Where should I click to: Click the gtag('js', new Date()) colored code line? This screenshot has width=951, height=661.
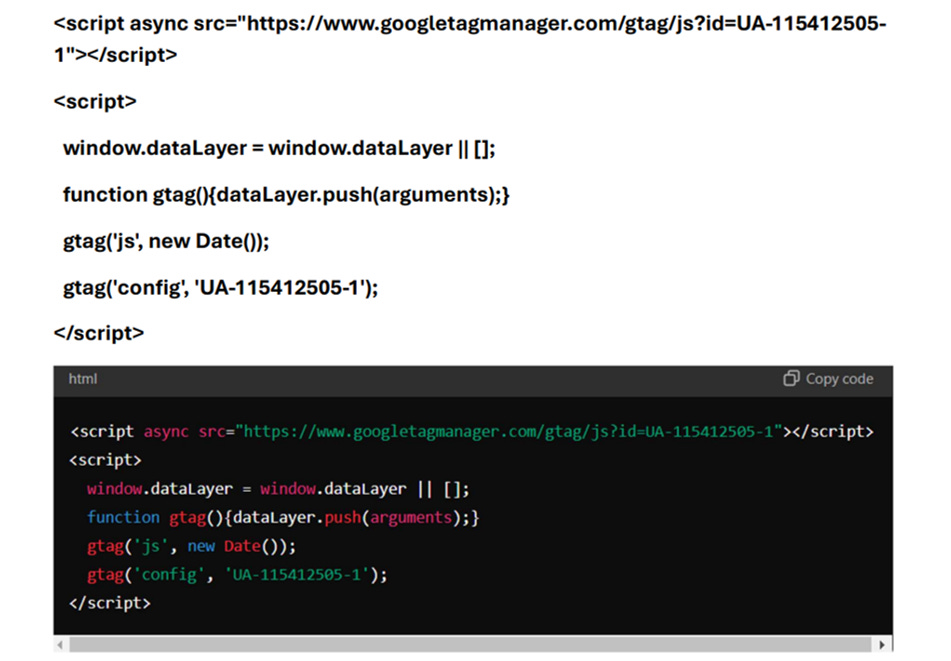[191, 546]
